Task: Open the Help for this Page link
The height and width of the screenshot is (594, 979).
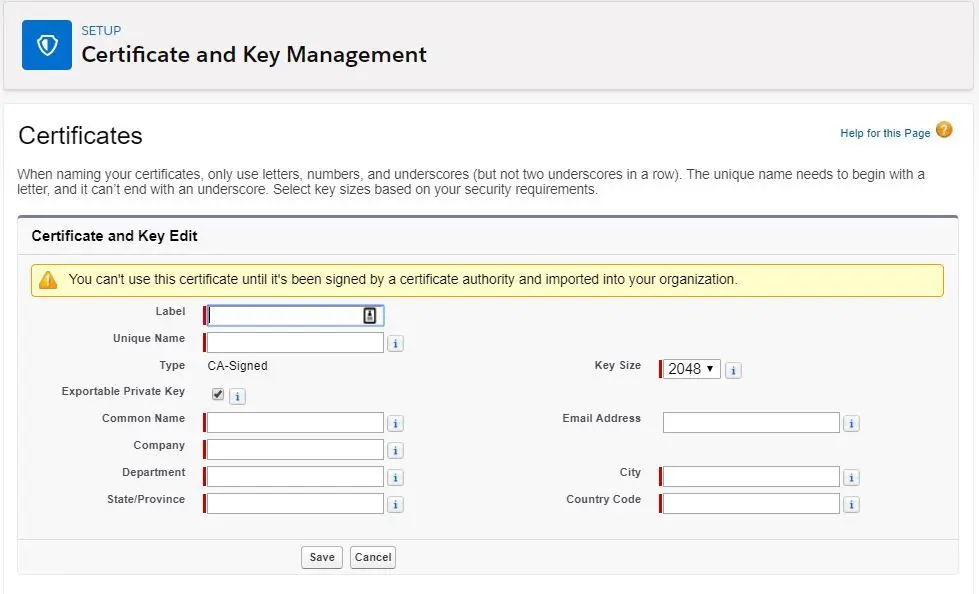Action: (885, 133)
